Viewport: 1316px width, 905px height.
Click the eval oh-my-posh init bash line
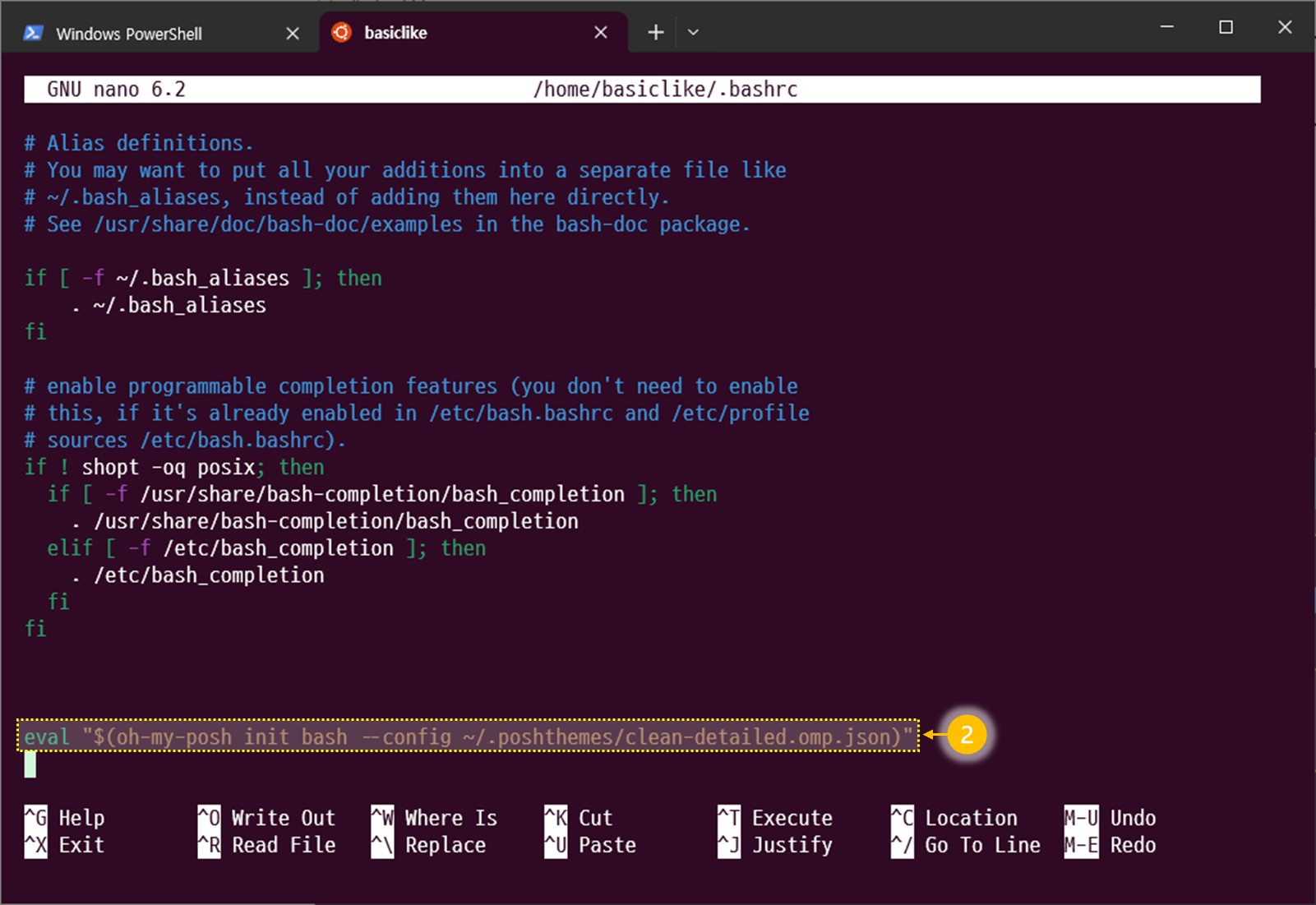tap(469, 736)
